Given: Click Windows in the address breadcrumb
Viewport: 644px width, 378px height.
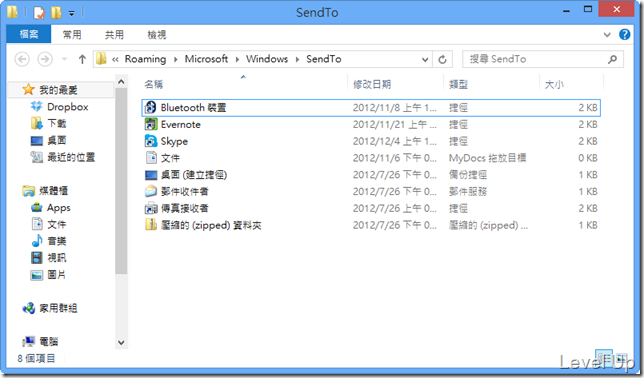Looking at the screenshot, I should click(267, 59).
